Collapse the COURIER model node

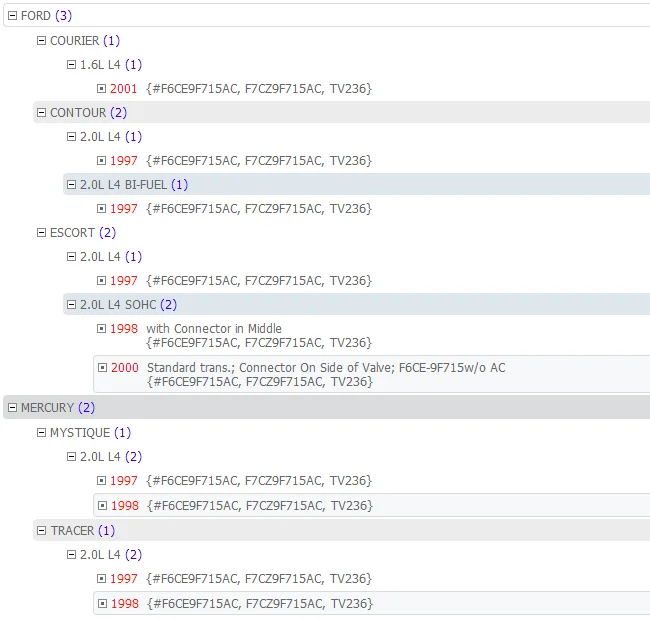coord(41,41)
